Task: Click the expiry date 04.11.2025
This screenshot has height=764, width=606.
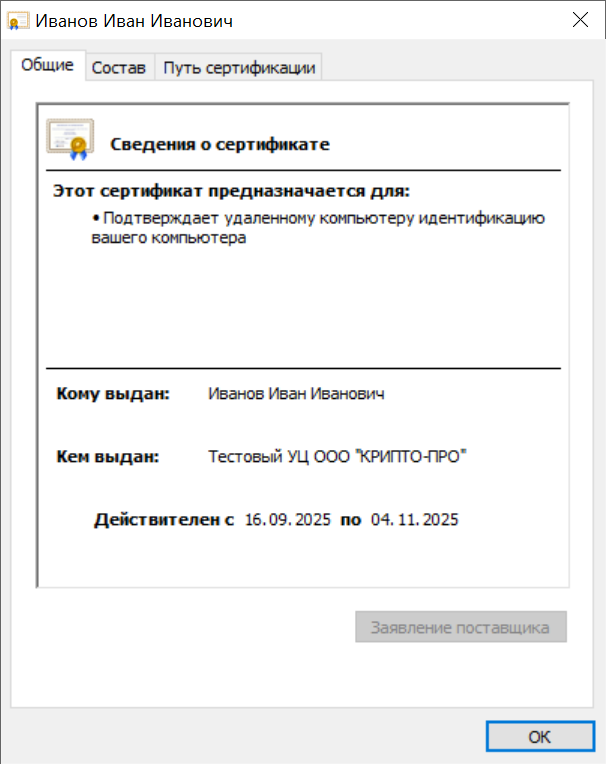Action: (414, 520)
